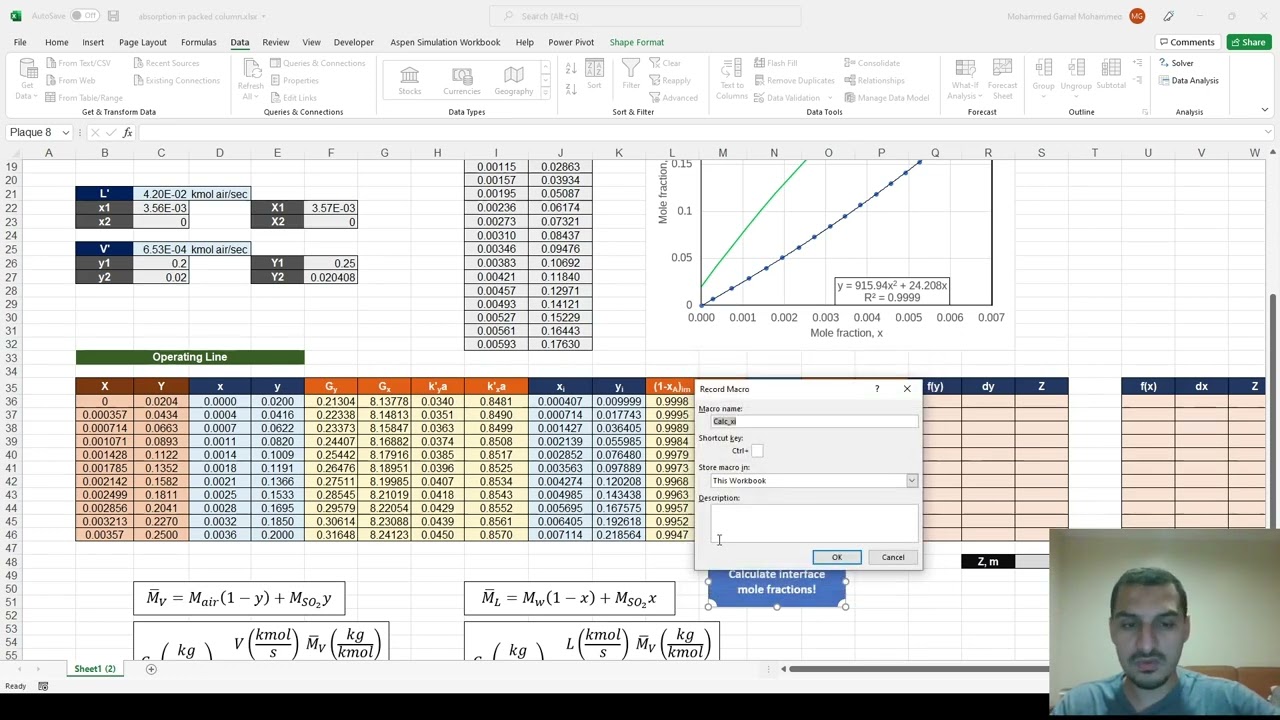Image resolution: width=1280 pixels, height=720 pixels.
Task: Confirm Record Macro with OK
Action: point(836,557)
